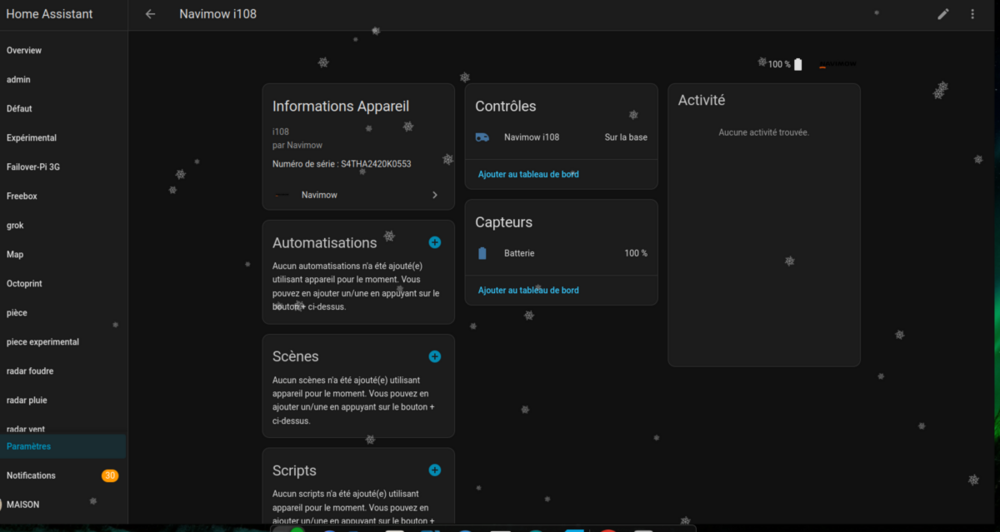Click the mower icon in the Contrôles card

(482, 137)
